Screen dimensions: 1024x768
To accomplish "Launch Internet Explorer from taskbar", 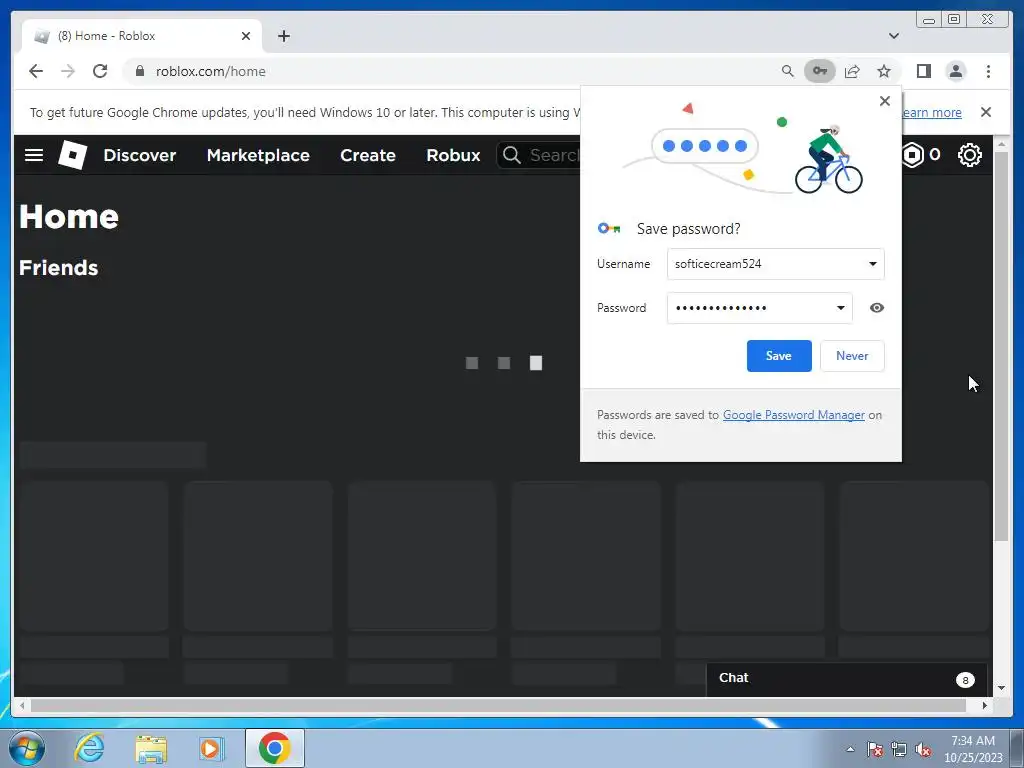I will 89,748.
